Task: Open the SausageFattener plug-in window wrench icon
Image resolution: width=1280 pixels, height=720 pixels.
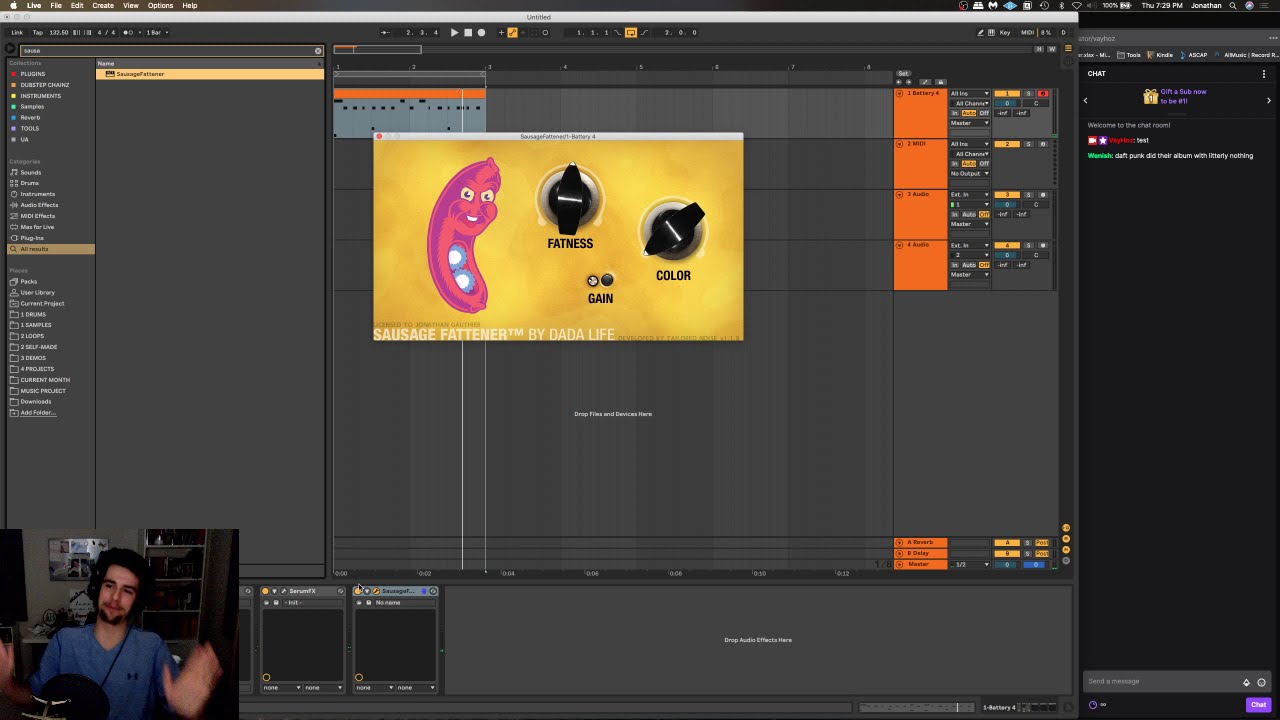Action: pyautogui.click(x=376, y=591)
